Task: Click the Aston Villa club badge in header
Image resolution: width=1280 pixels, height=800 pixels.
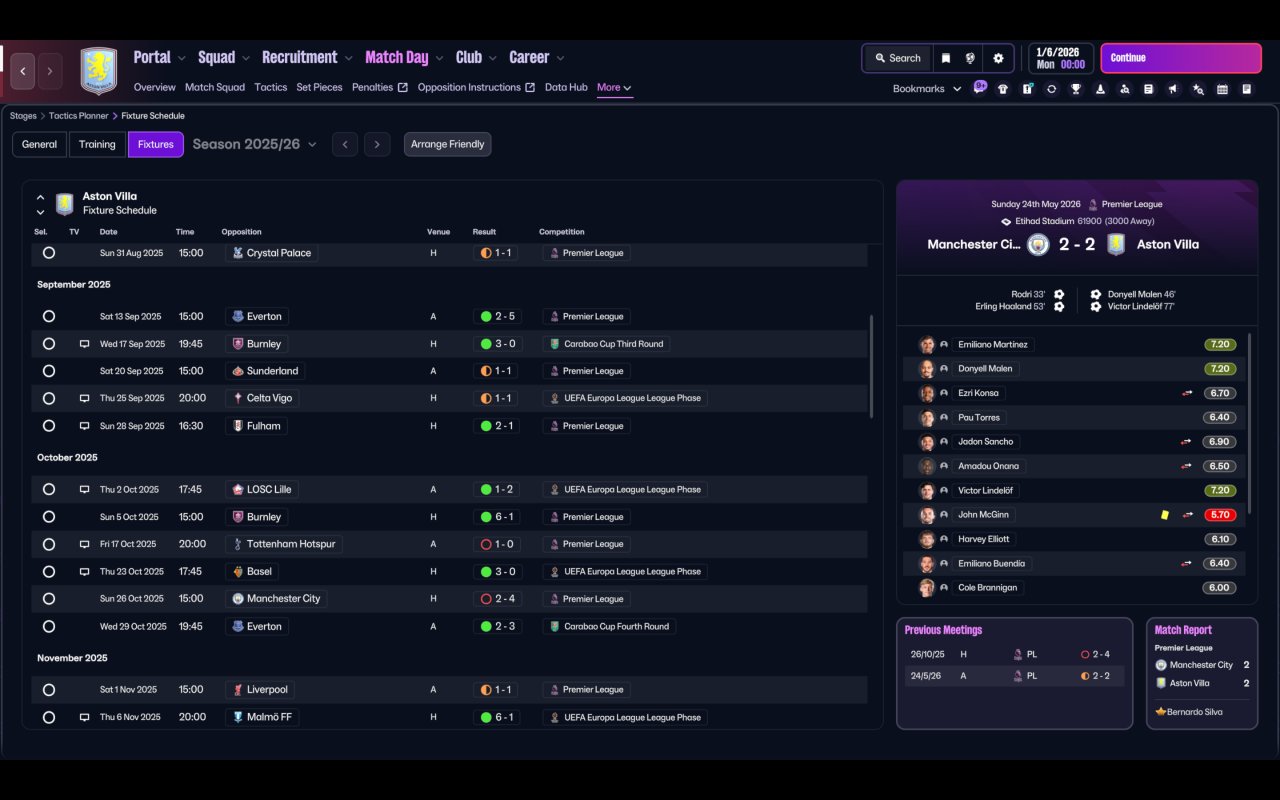Action: (98, 71)
